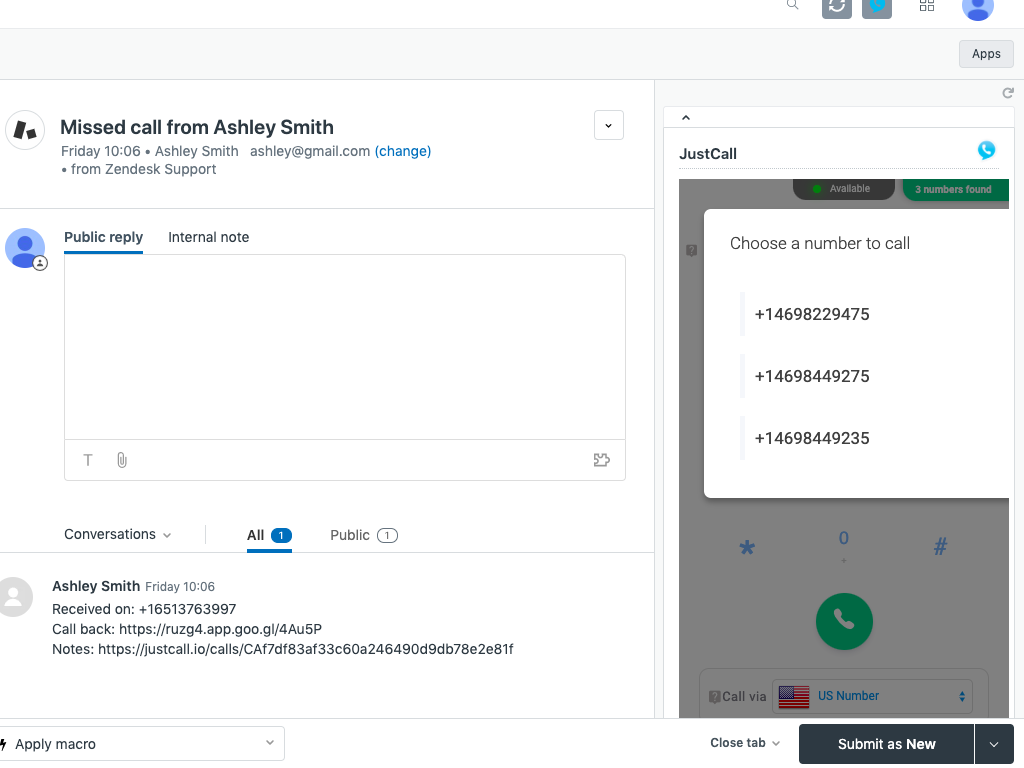Viewport: 1024px width, 768px height.
Task: Expand the Conversations filter dropdown
Action: pos(118,535)
